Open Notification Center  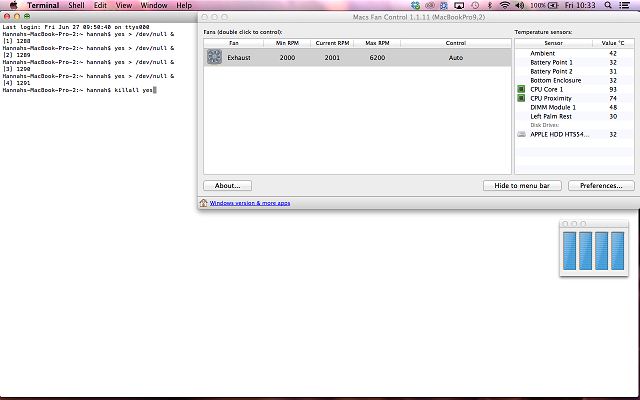(x=624, y=5)
